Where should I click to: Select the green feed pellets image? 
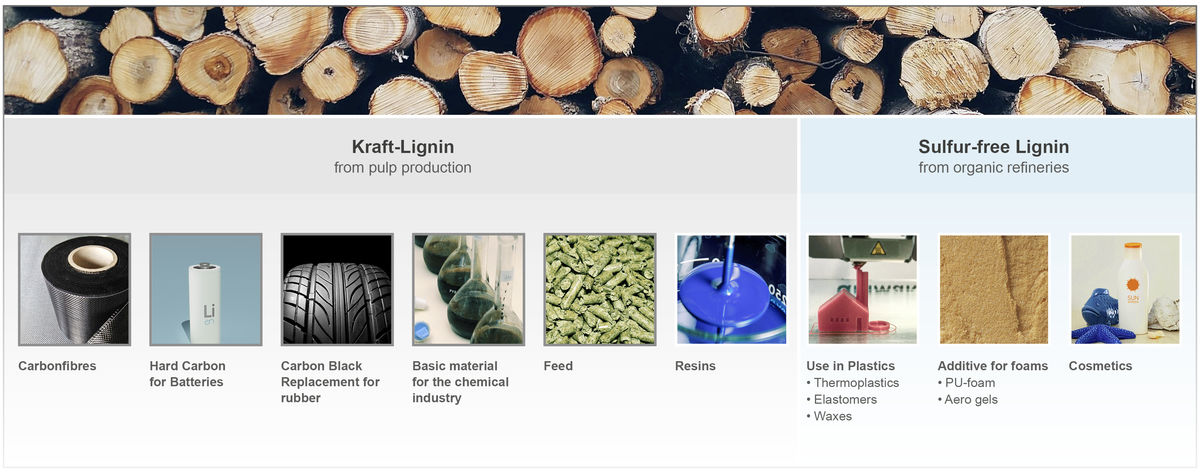click(600, 290)
